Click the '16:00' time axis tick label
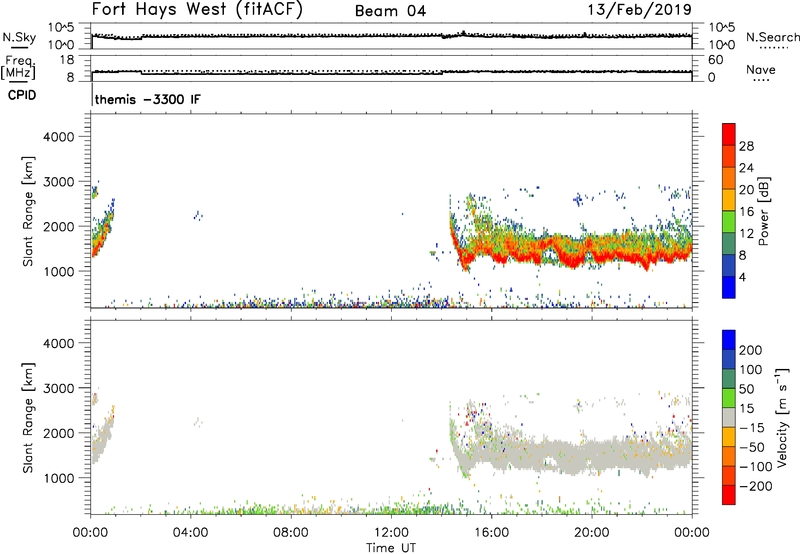The image size is (800, 554). click(491, 533)
